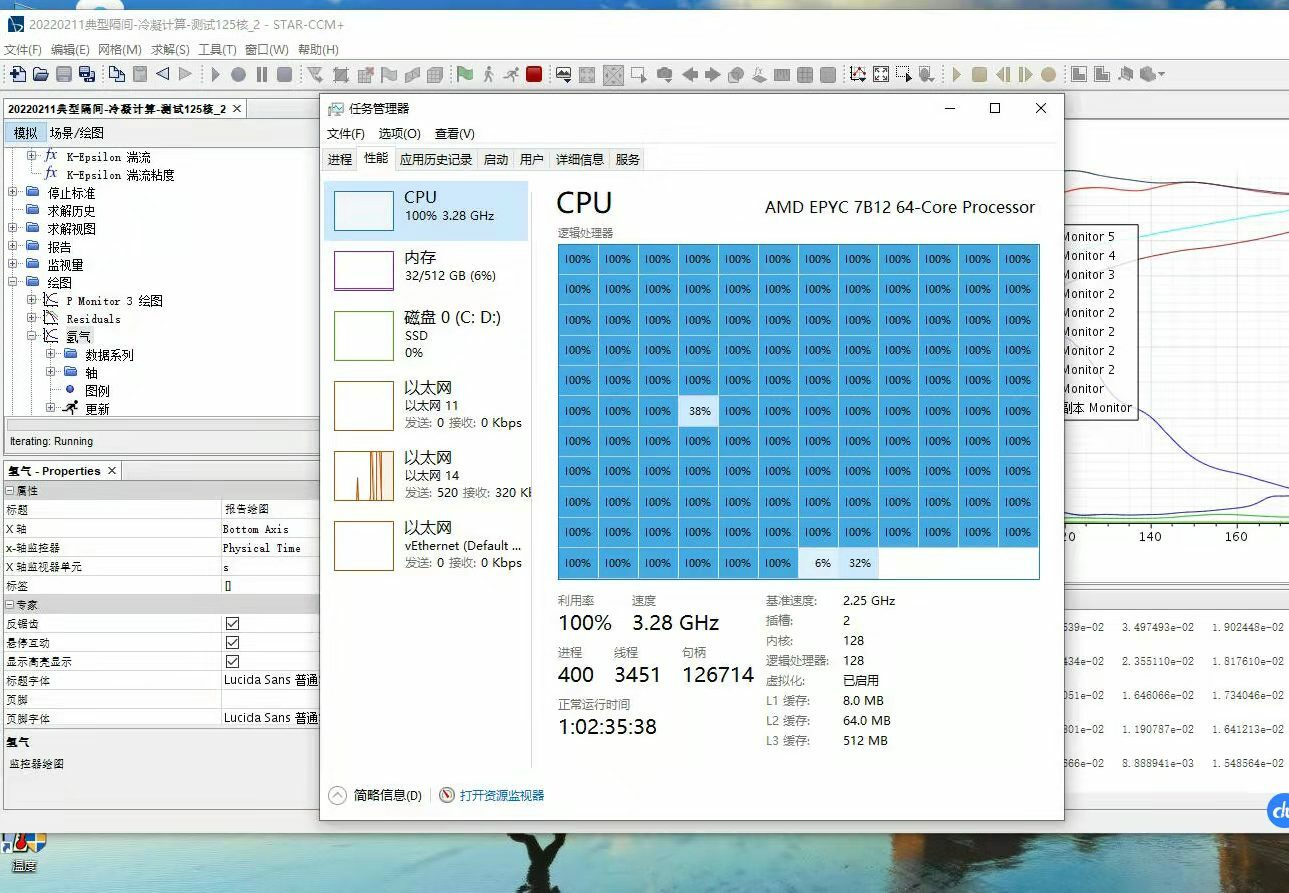The height and width of the screenshot is (893, 1289).
Task: Click the scene image dropdown icon in toolbar
Action: pos(563,74)
